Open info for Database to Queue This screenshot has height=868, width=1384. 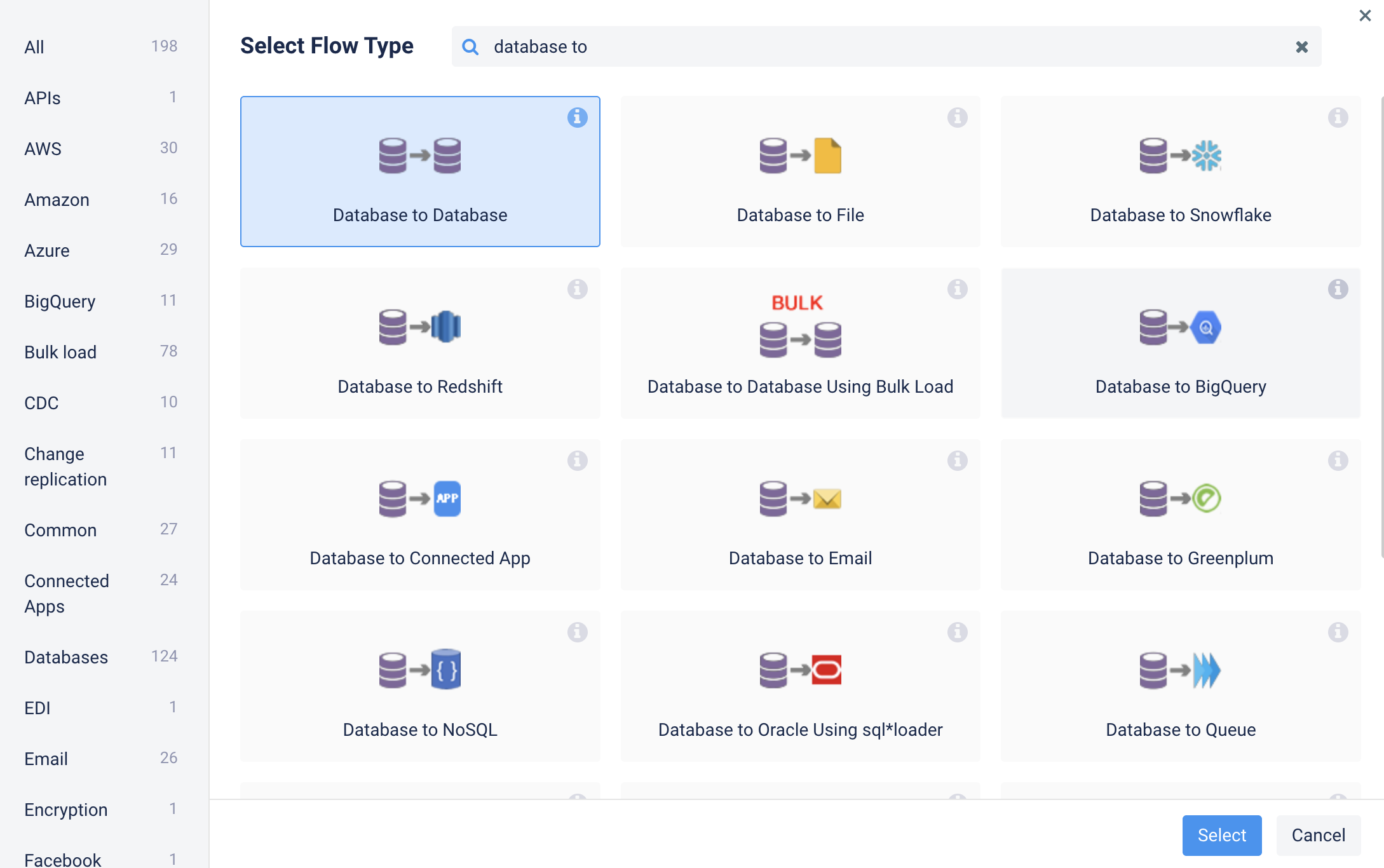click(x=1338, y=632)
